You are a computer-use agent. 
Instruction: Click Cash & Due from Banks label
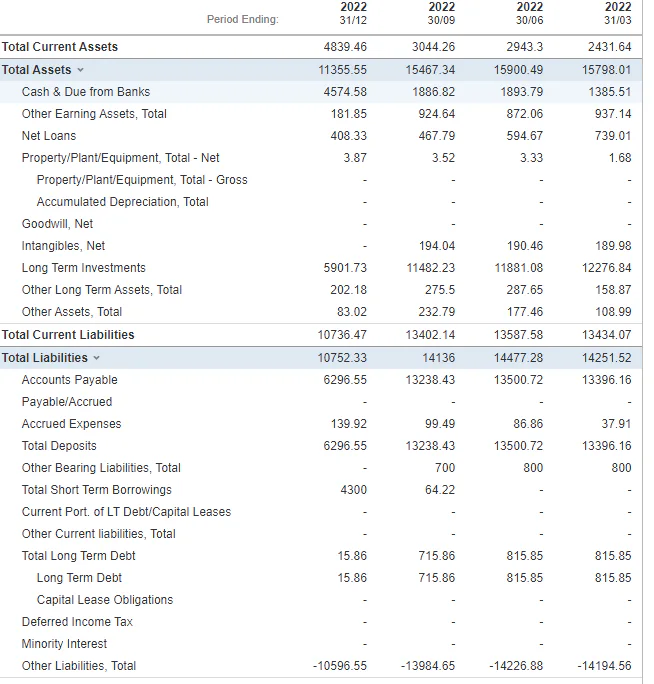86,92
